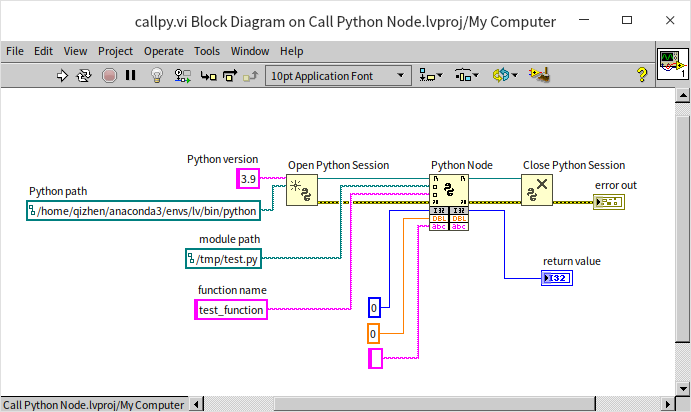The image size is (691, 412).
Task: Toggle Highlight Execution light bulb
Action: click(x=157, y=75)
